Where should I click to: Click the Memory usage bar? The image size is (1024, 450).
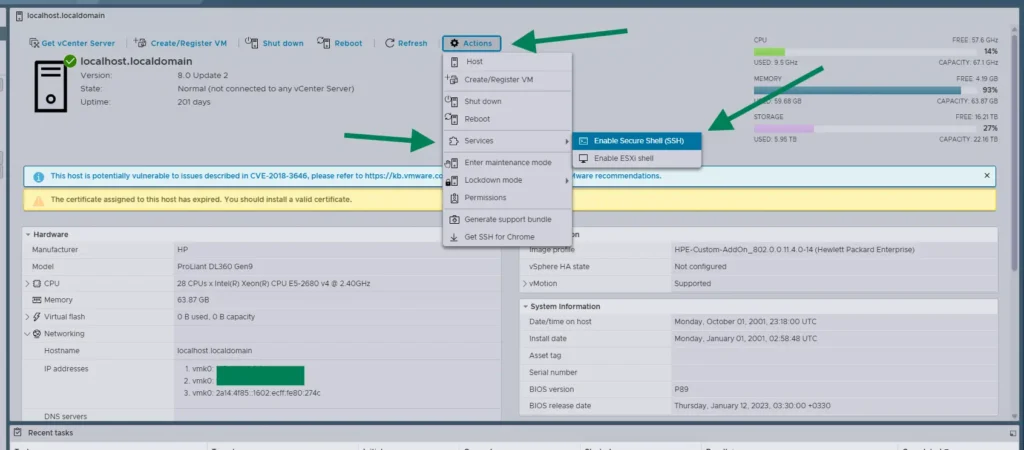click(866, 90)
